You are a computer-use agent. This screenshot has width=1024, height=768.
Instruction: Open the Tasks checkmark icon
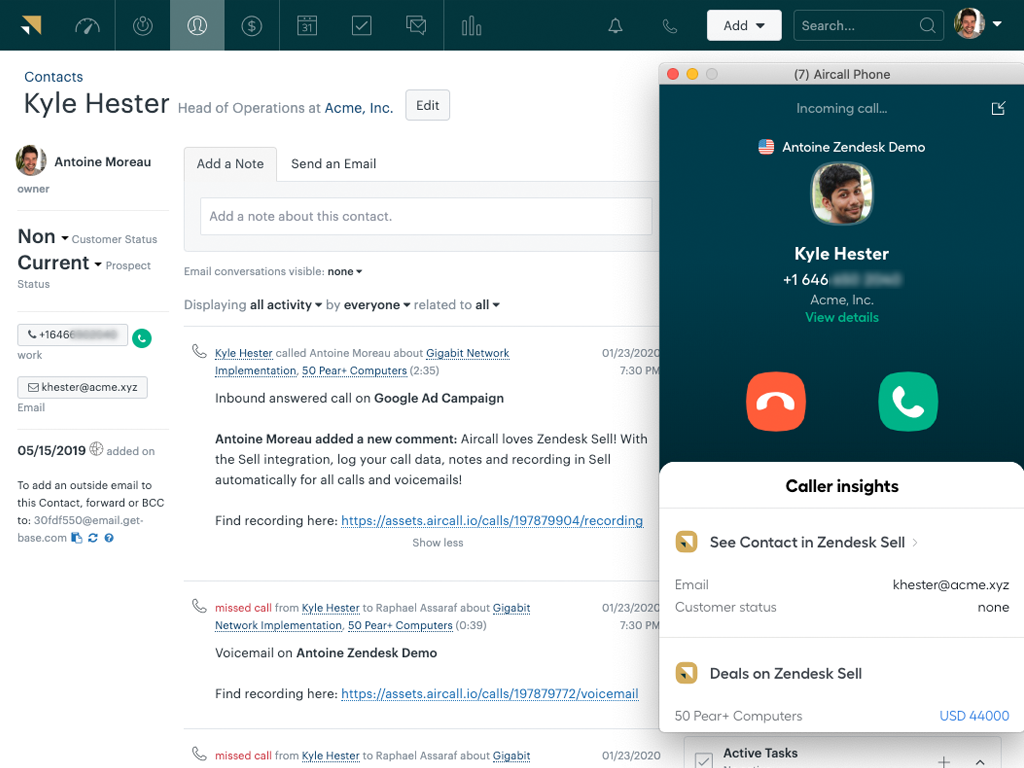coord(361,25)
